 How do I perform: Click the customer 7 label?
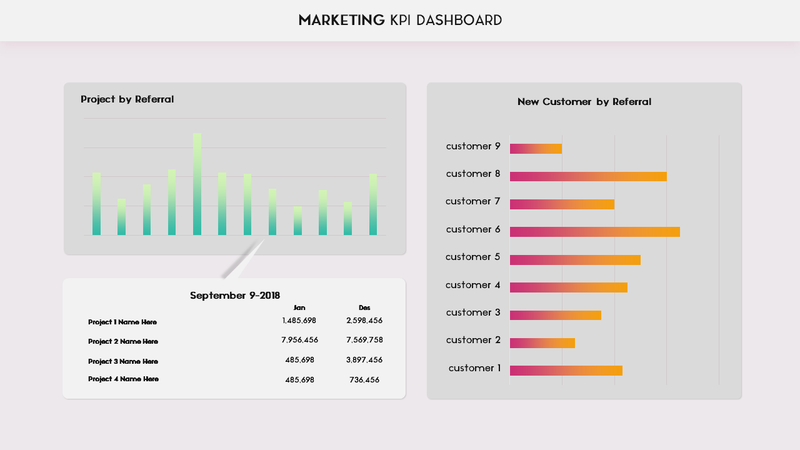point(472,202)
